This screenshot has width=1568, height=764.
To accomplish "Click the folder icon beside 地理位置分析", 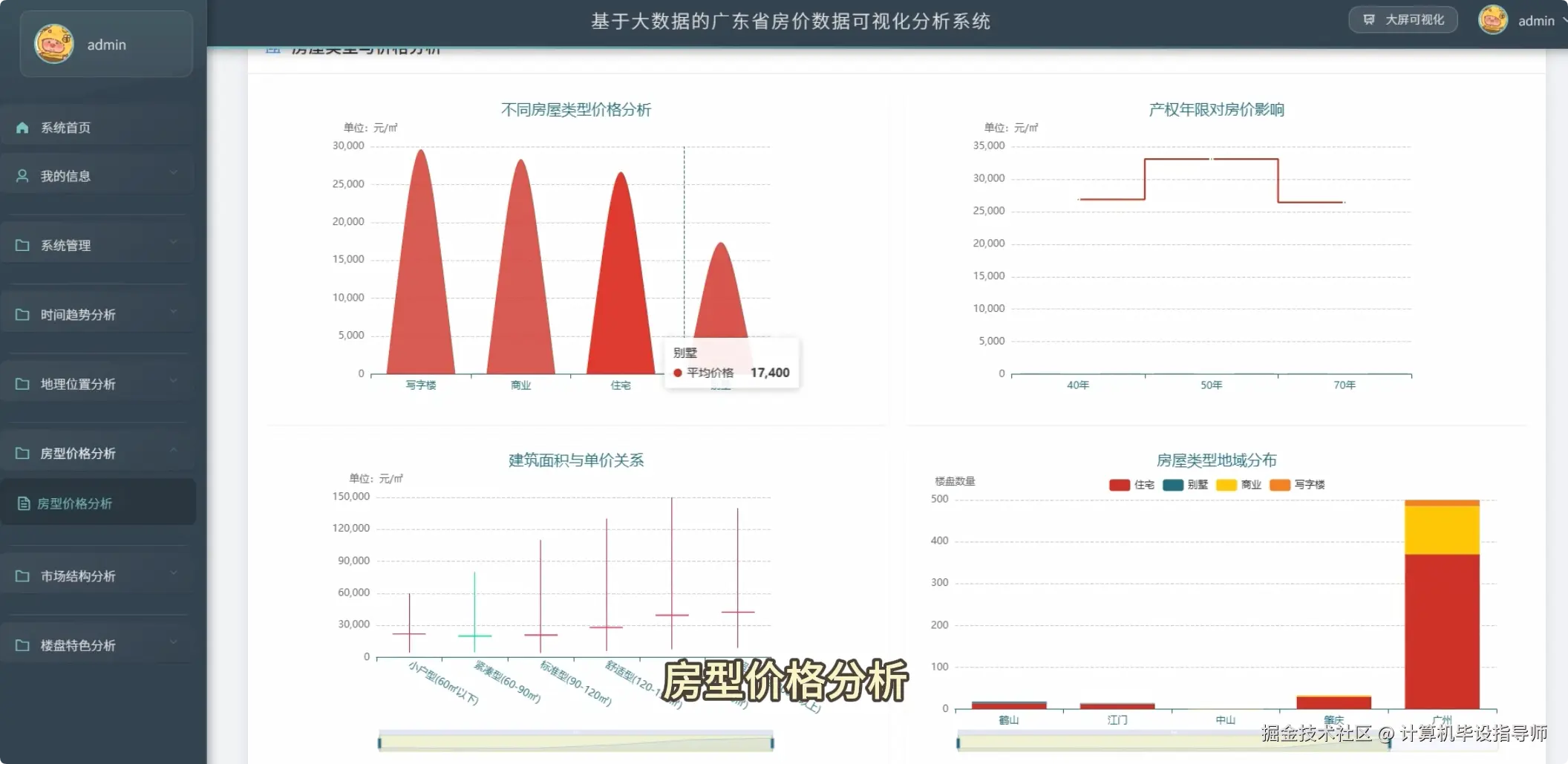I will pos(22,384).
